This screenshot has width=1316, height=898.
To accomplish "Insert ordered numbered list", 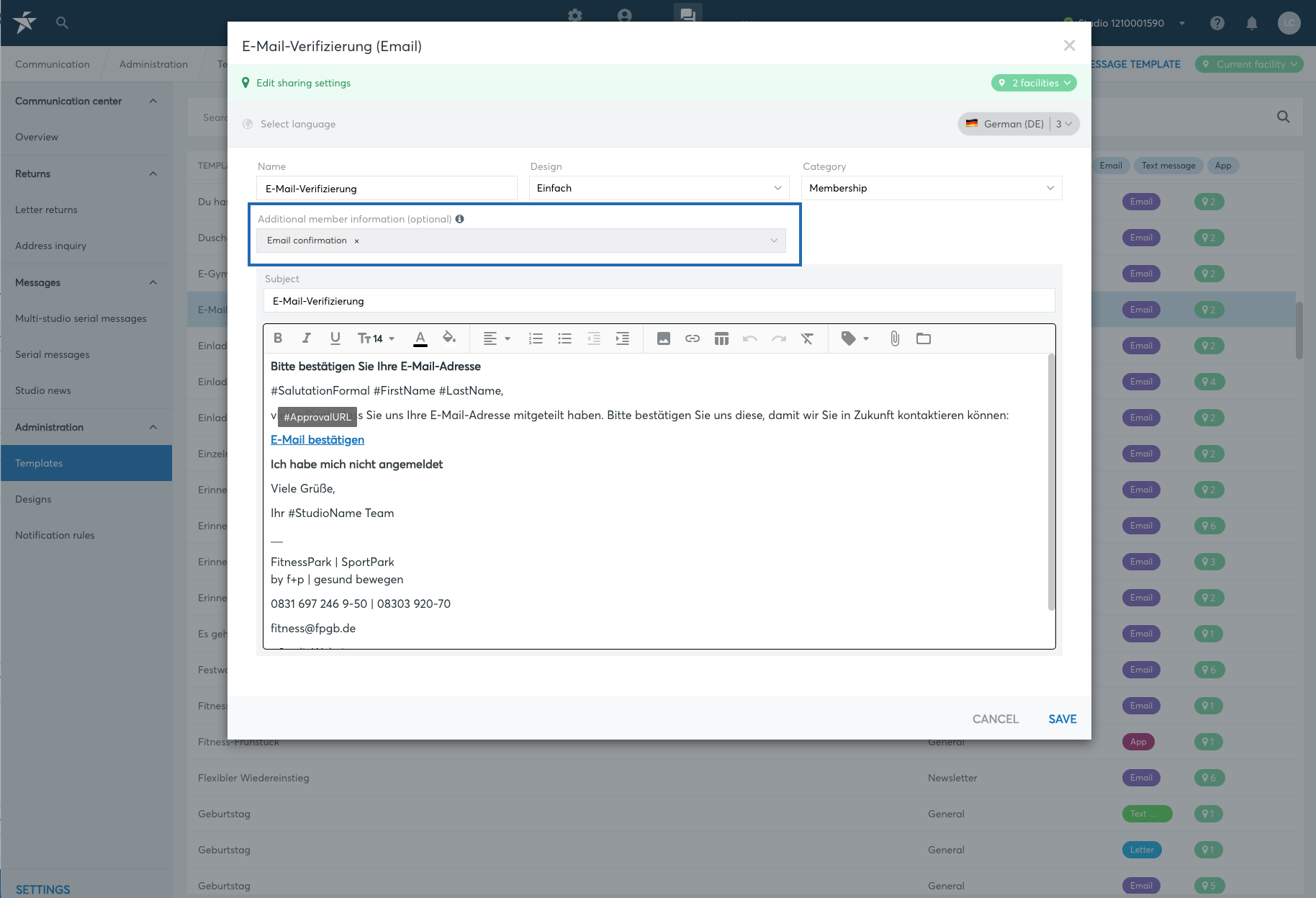I will (536, 338).
